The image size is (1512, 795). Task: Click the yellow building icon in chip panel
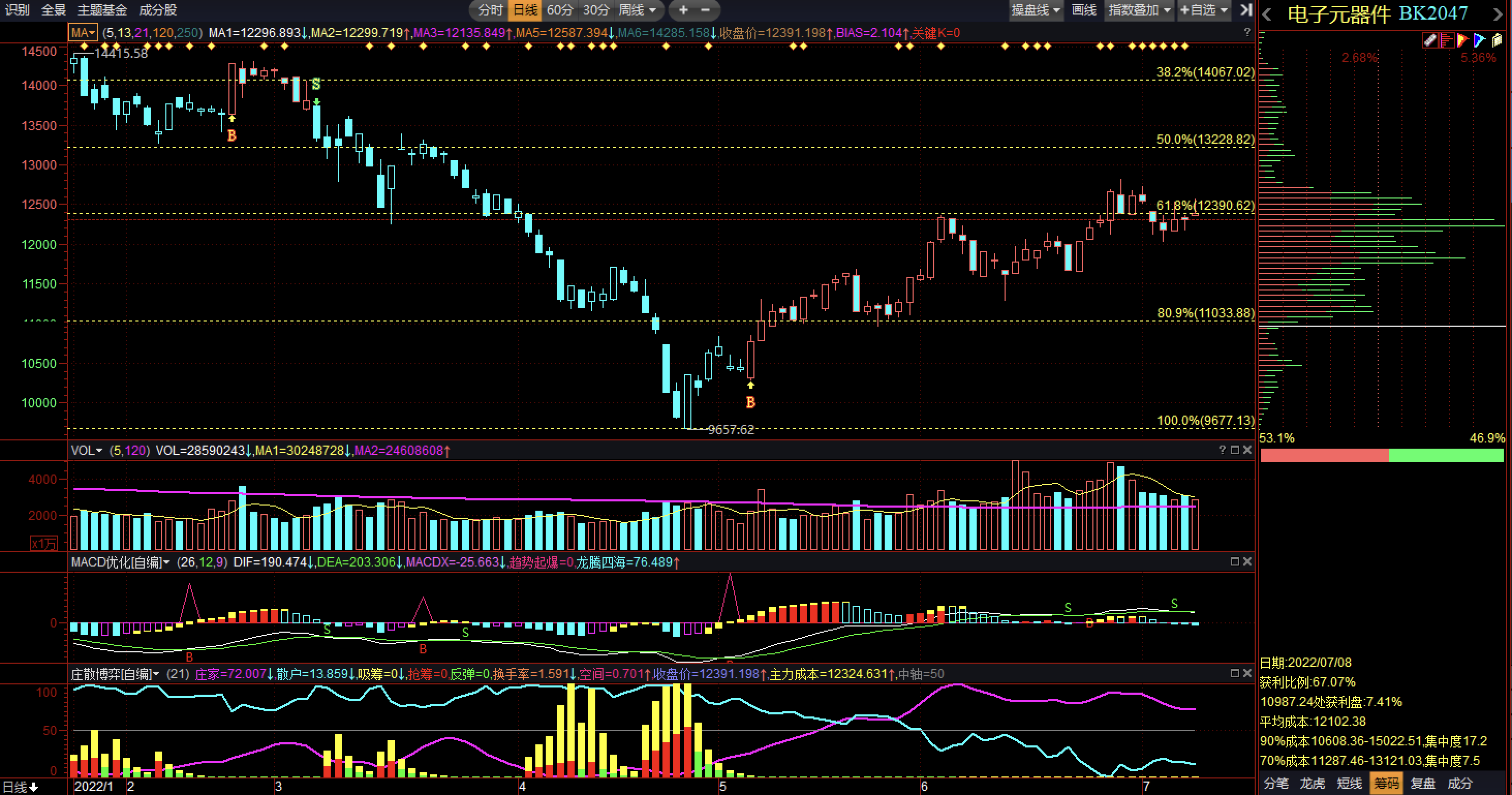pos(1496,40)
